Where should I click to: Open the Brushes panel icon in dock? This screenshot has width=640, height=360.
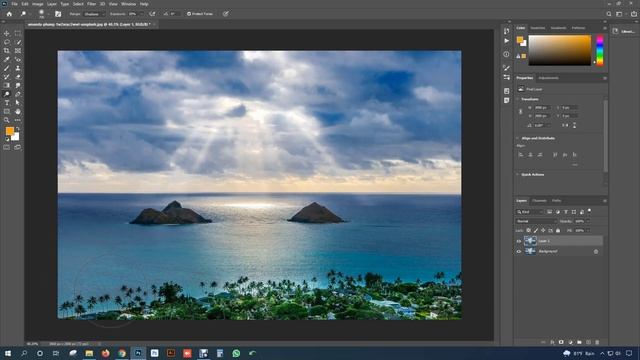(x=507, y=68)
